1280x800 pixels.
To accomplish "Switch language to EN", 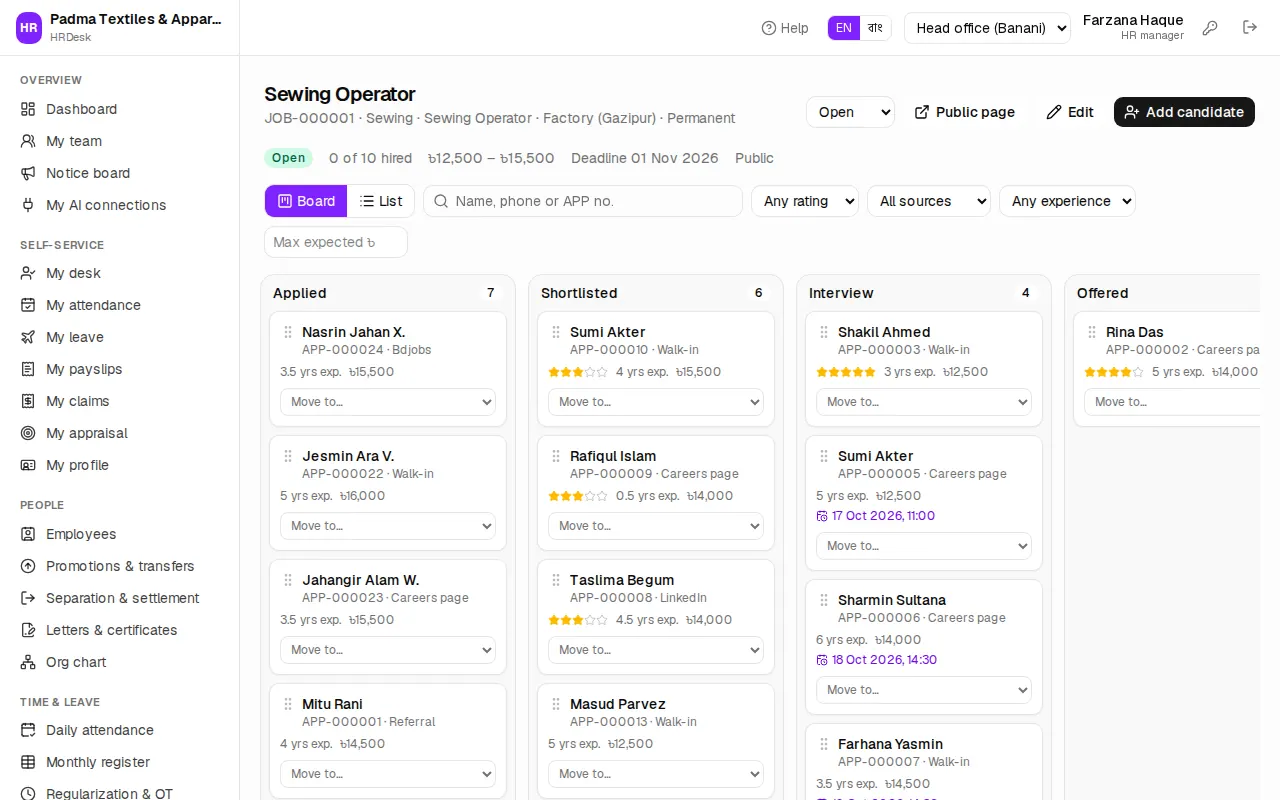I will tap(844, 28).
